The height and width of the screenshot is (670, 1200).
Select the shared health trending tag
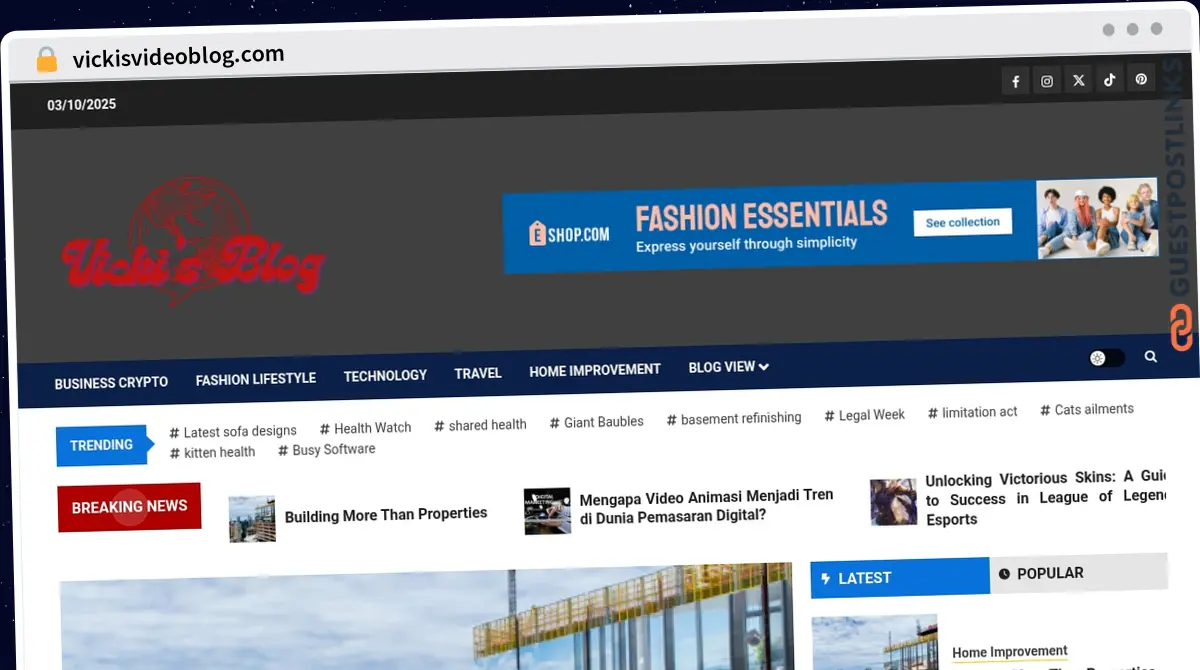click(x=480, y=425)
